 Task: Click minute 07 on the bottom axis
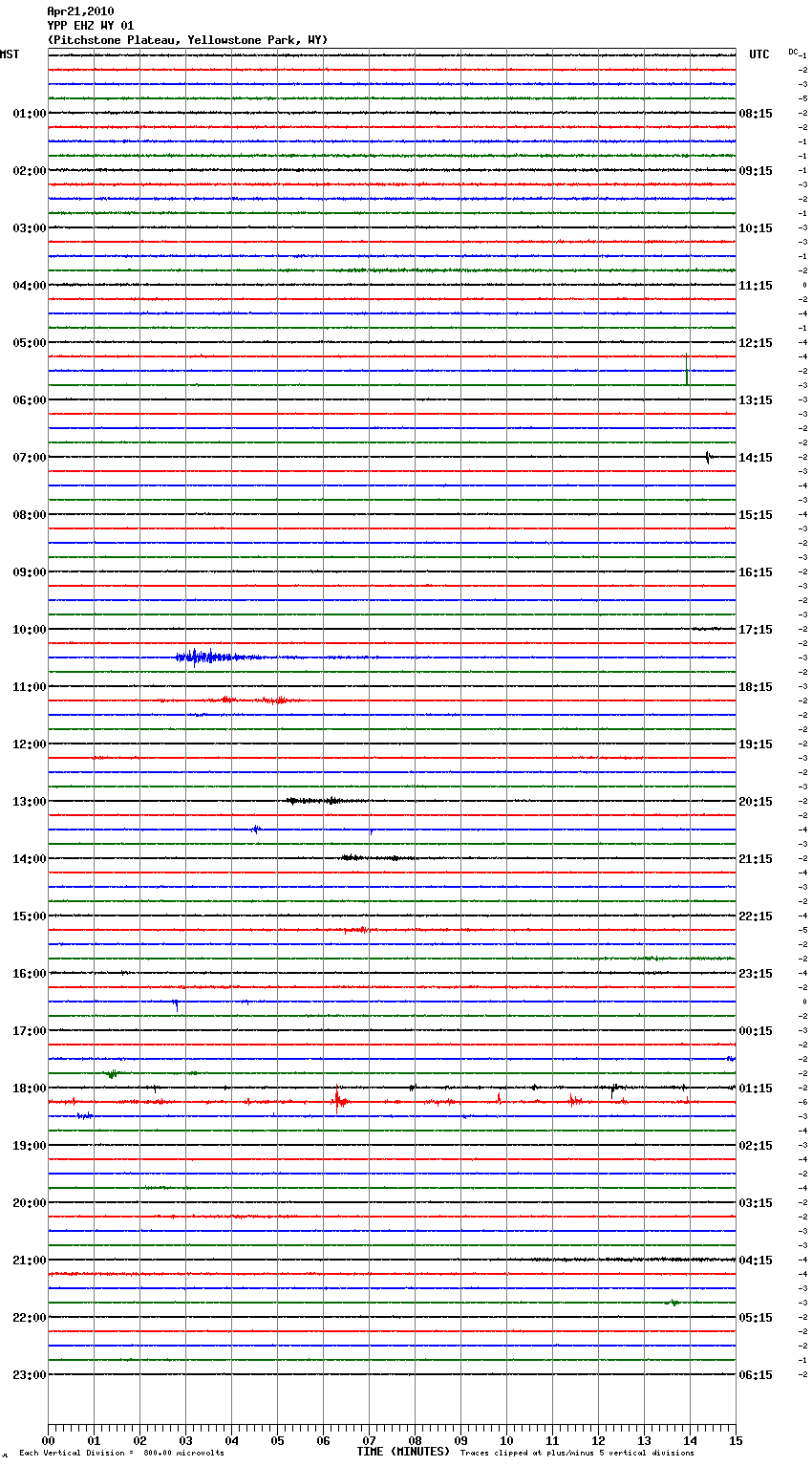click(x=369, y=1440)
